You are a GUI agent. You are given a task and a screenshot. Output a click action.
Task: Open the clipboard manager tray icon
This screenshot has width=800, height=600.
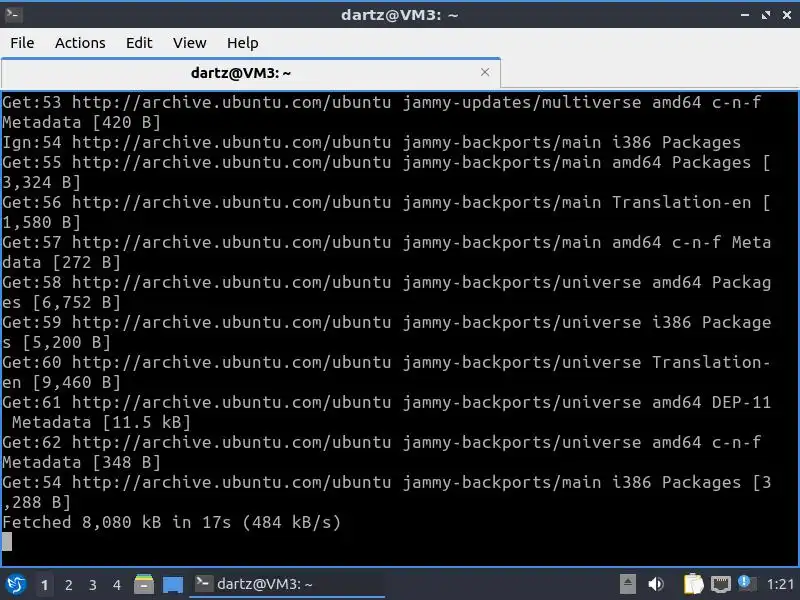693,584
